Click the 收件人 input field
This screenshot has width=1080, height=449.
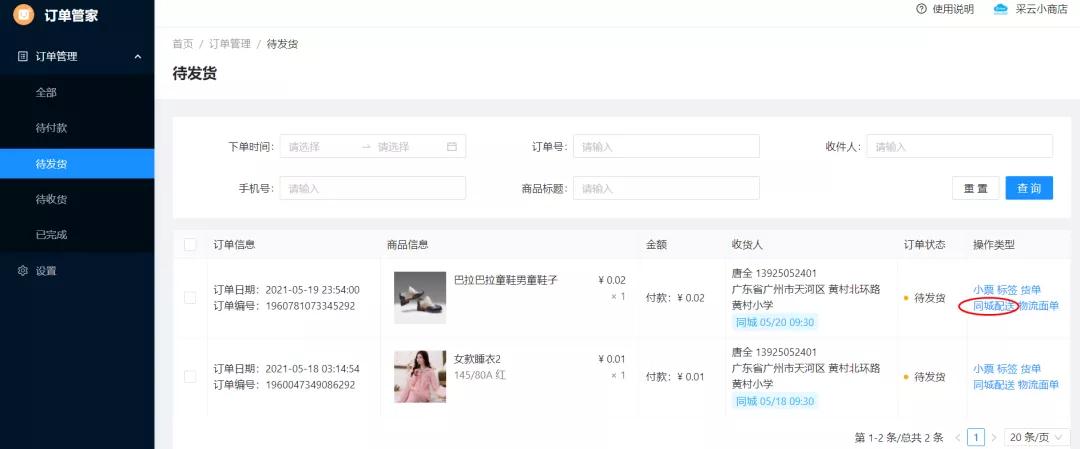pos(959,147)
